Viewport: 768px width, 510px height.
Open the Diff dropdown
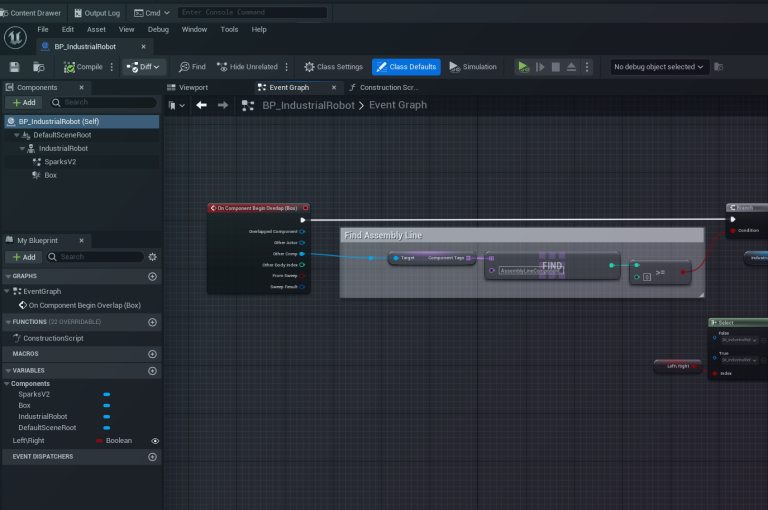[144, 67]
